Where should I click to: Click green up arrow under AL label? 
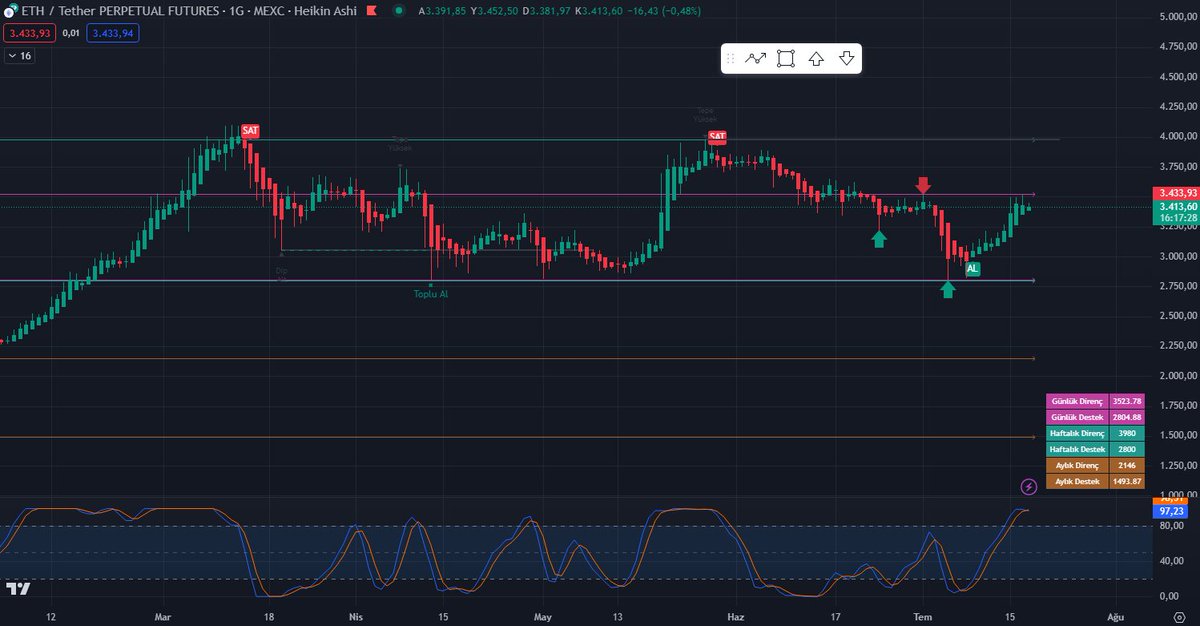tap(948, 290)
